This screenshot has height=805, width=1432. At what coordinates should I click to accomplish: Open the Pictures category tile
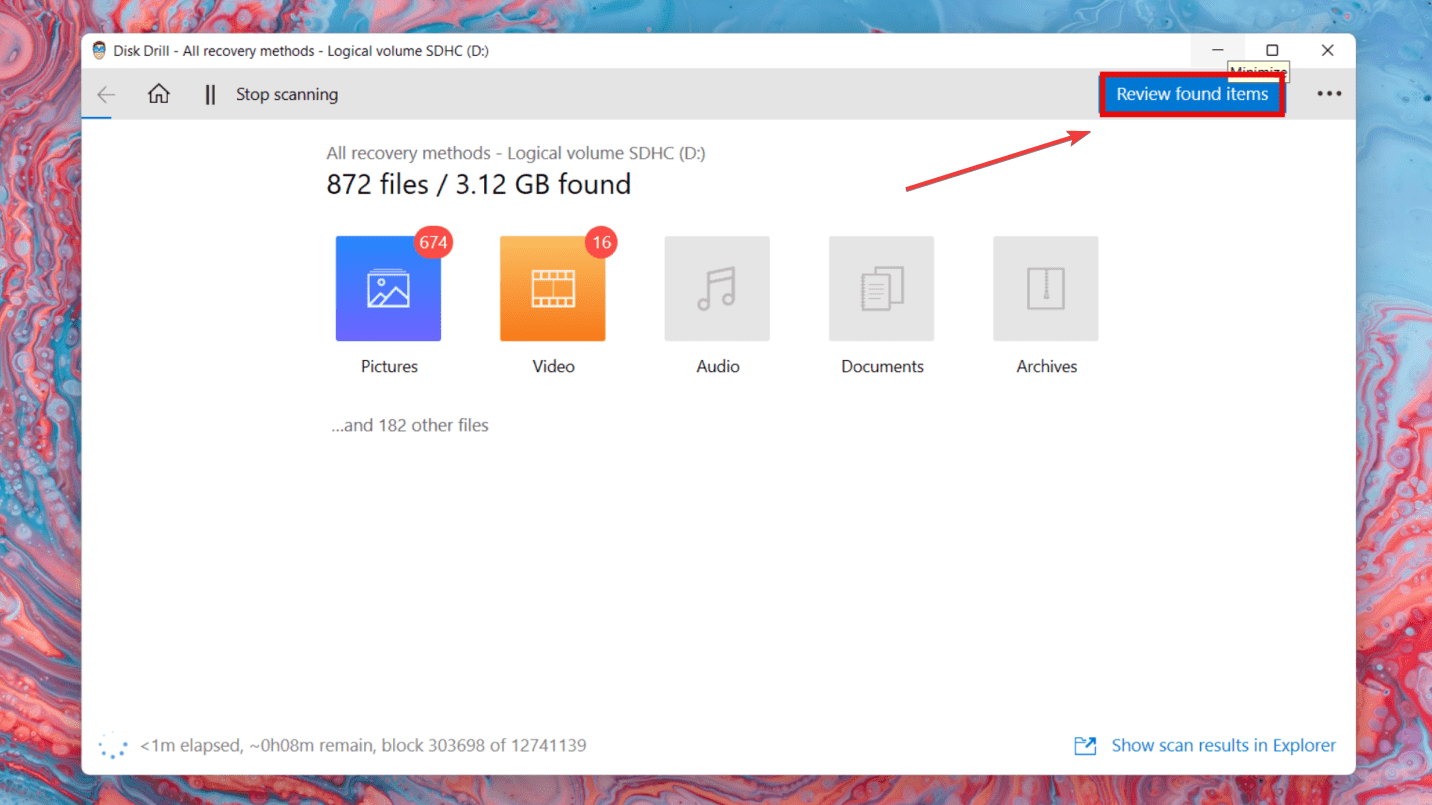point(388,289)
